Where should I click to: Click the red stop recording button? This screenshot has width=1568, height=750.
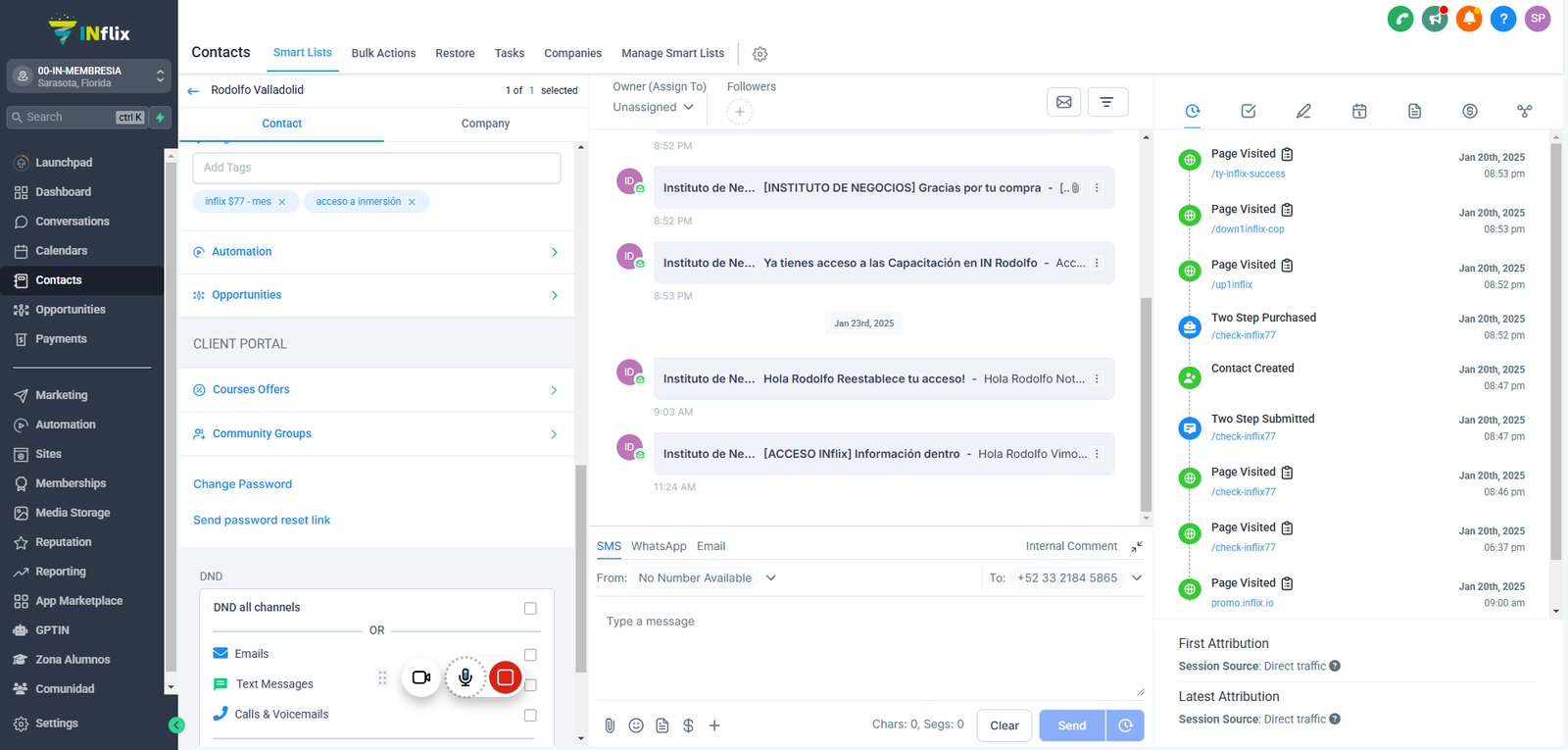[x=505, y=677]
